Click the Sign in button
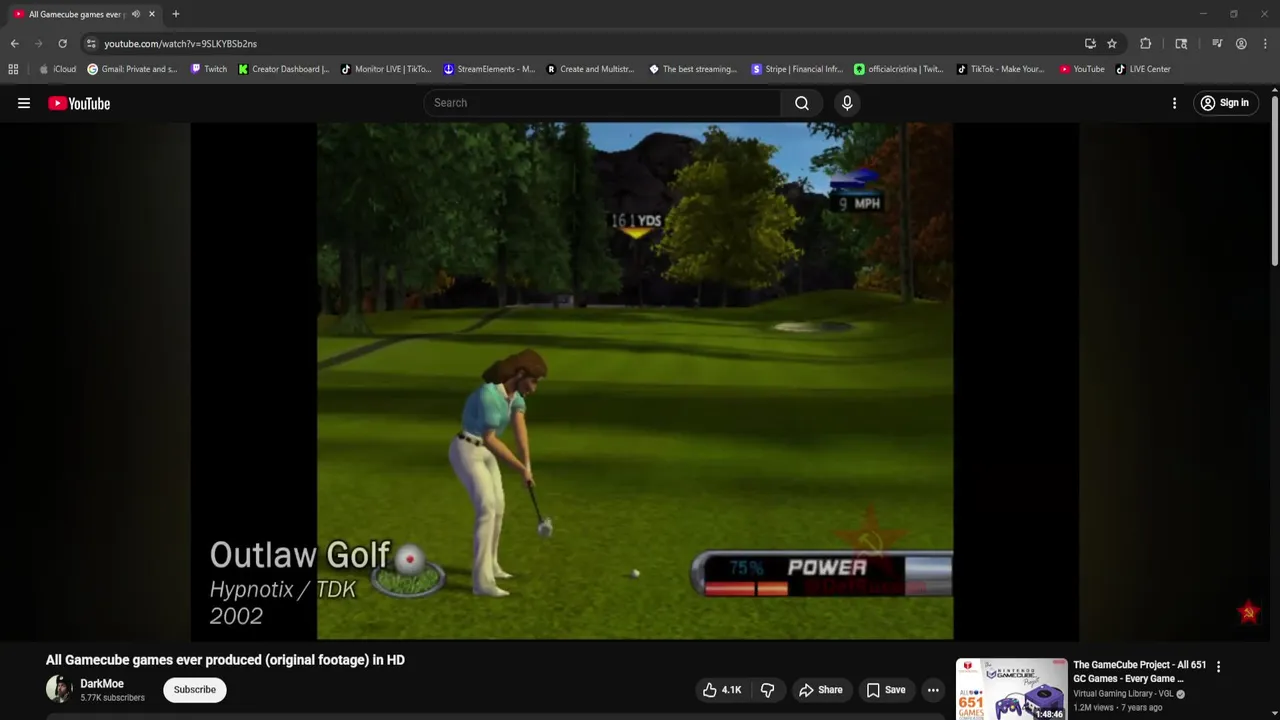Screen dimensions: 1280x720 1224,103
